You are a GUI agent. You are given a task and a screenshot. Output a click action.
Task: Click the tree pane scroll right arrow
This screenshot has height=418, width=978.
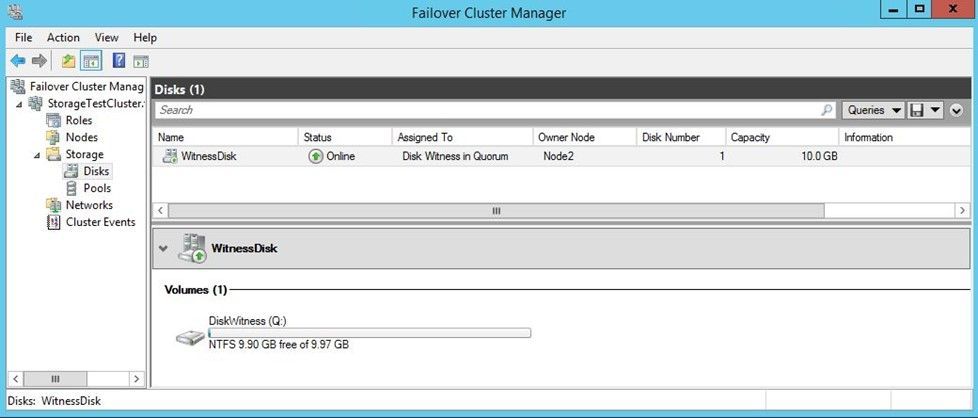tap(137, 379)
